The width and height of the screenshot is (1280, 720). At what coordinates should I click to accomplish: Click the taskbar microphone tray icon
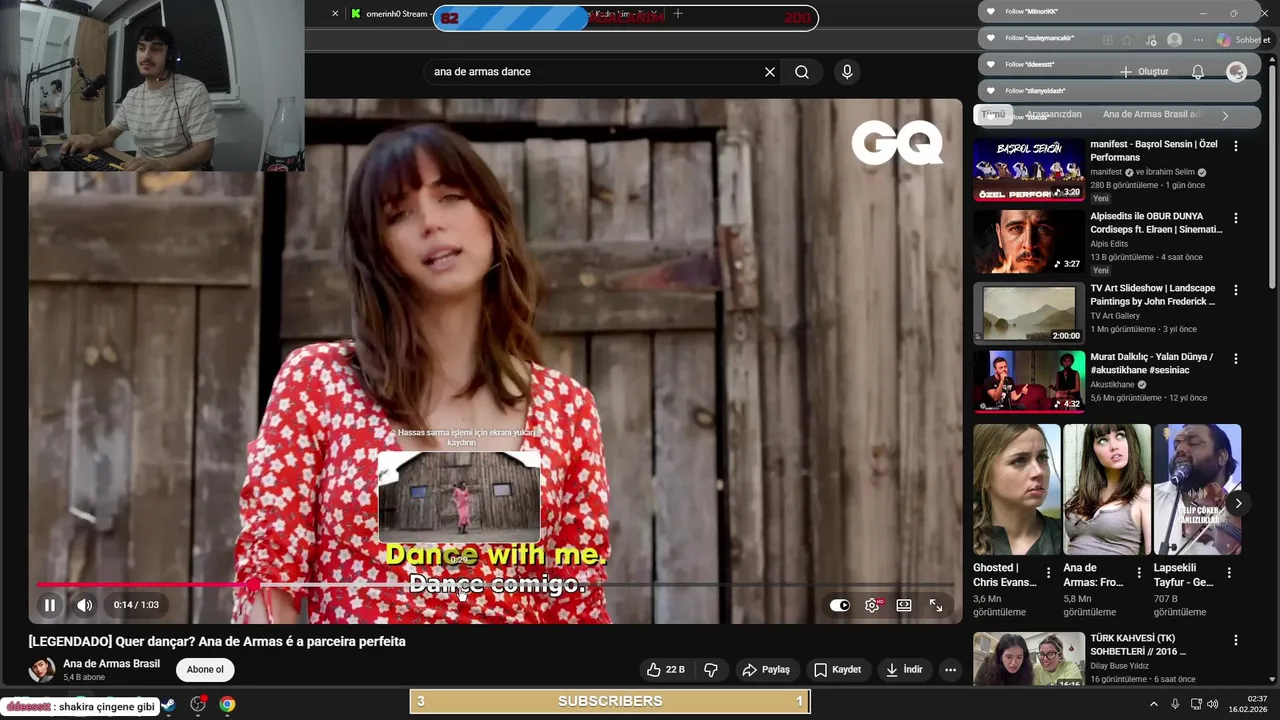(x=1175, y=704)
